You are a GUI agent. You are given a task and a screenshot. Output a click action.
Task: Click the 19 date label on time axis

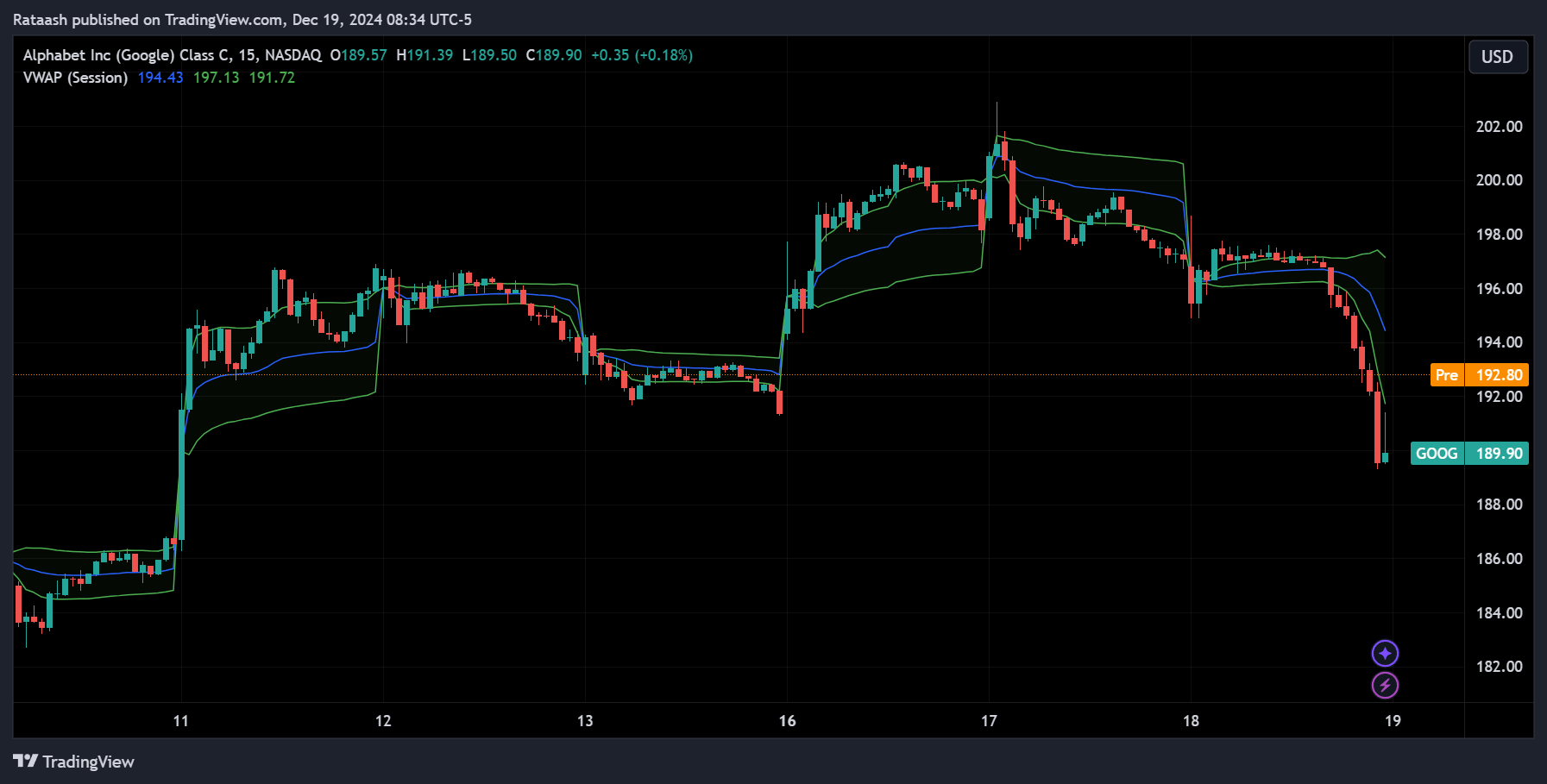click(x=1393, y=721)
